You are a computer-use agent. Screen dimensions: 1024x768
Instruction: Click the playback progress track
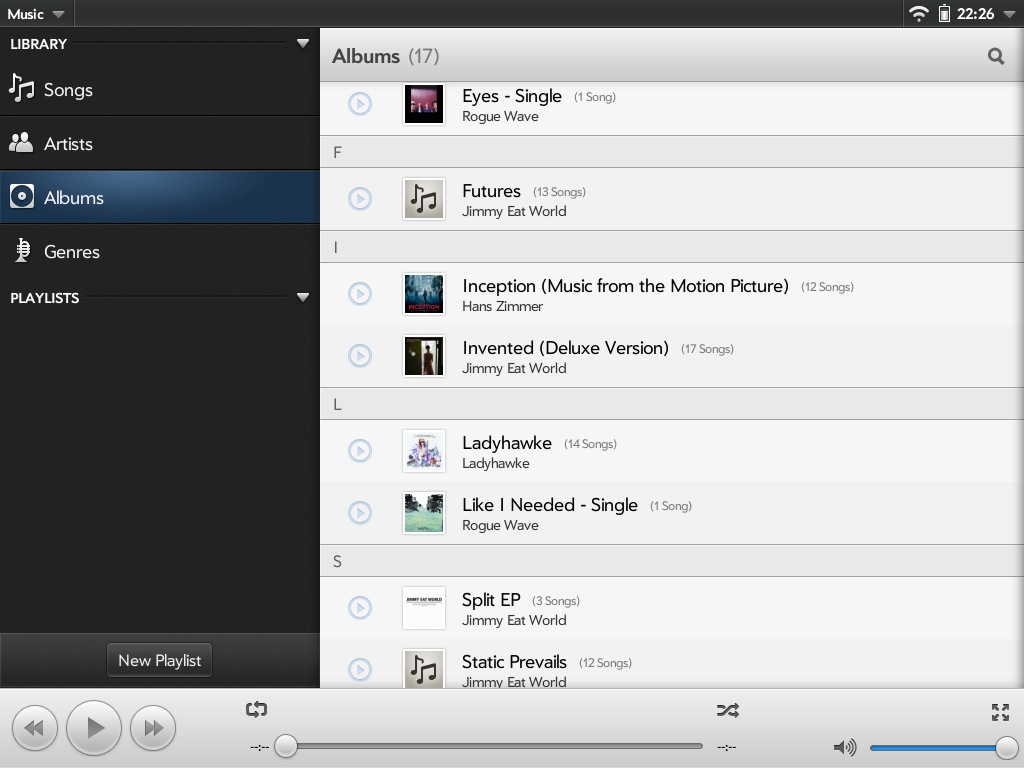tap(494, 746)
